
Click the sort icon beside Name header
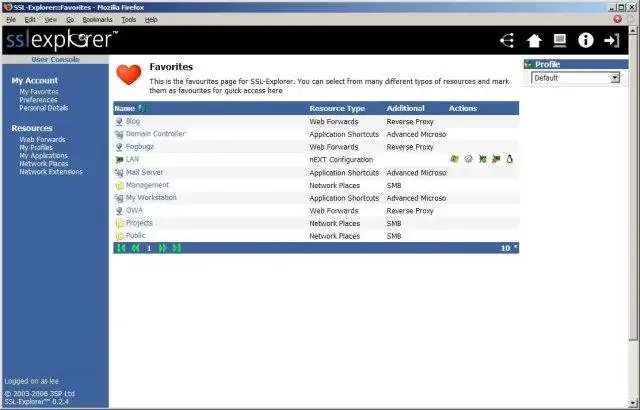point(142,109)
